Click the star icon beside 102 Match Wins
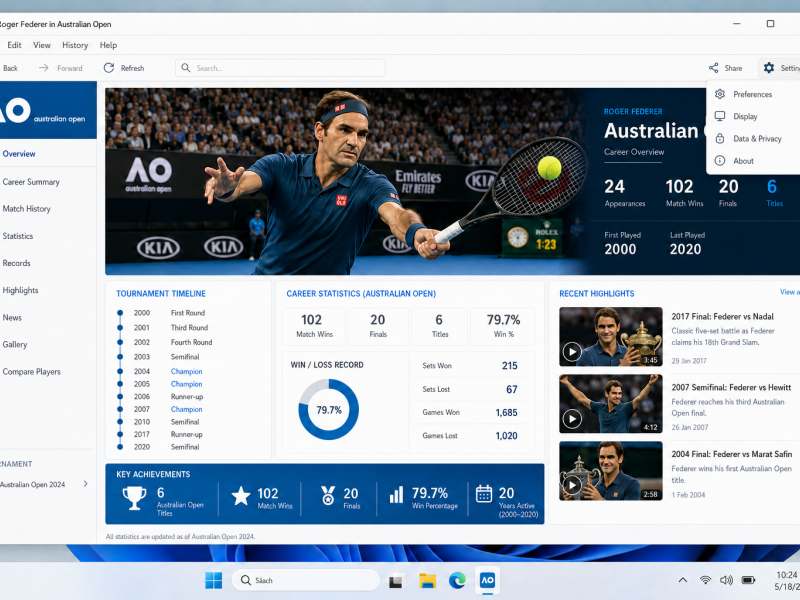The image size is (800, 600). pos(241,495)
